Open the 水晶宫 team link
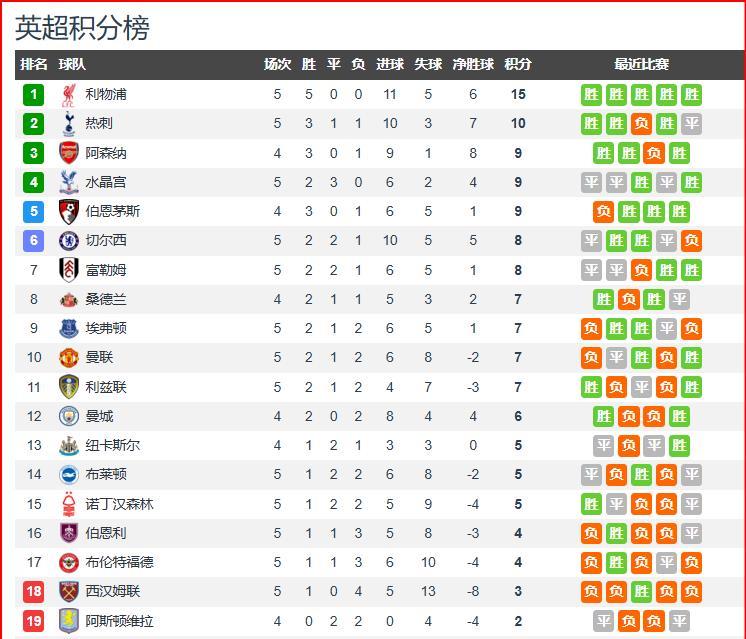Image resolution: width=746 pixels, height=639 pixels. coord(106,182)
